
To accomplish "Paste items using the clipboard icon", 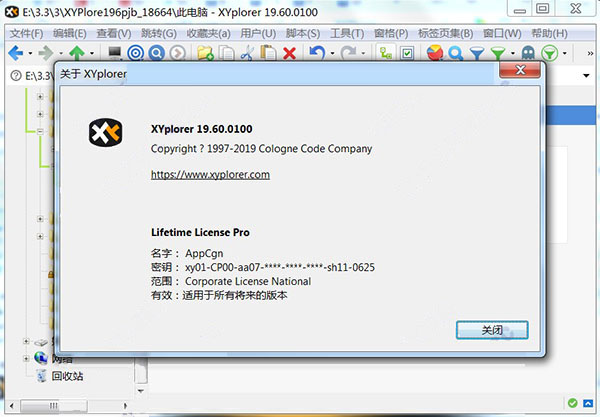I will 268,53.
